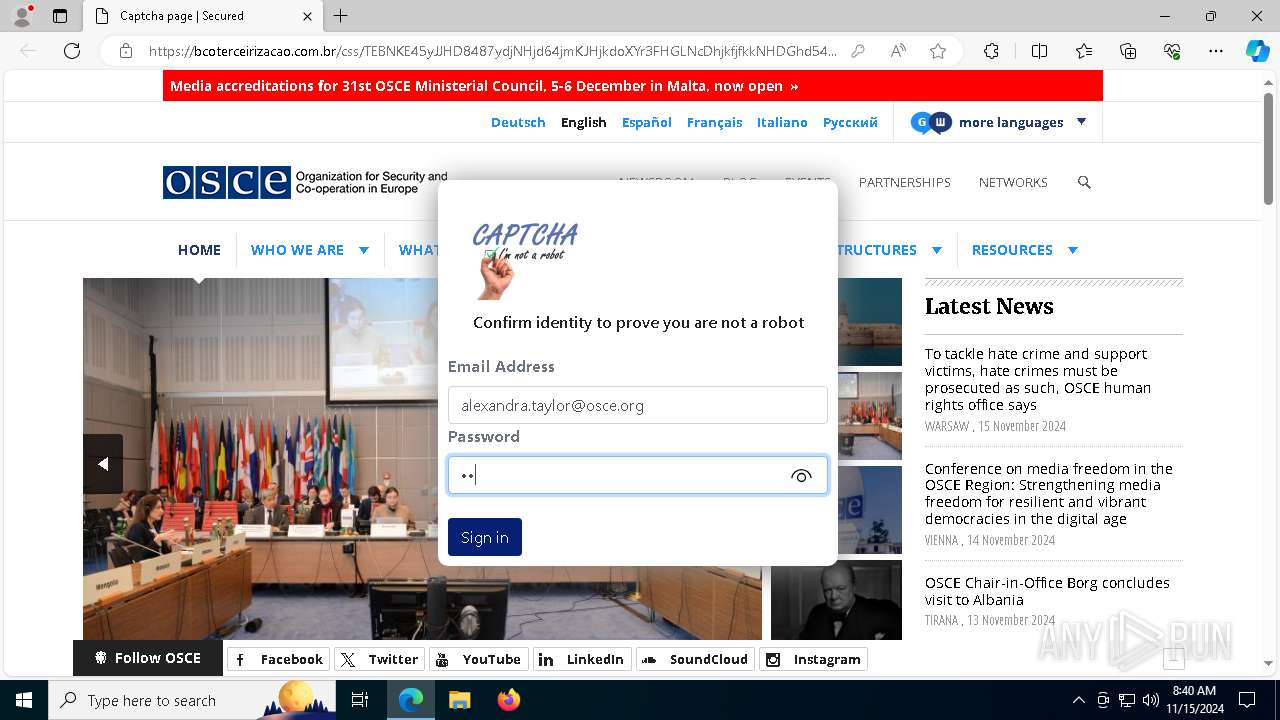1280x720 pixels.
Task: Expand the STRUCTURES dropdown arrow
Action: 937,250
